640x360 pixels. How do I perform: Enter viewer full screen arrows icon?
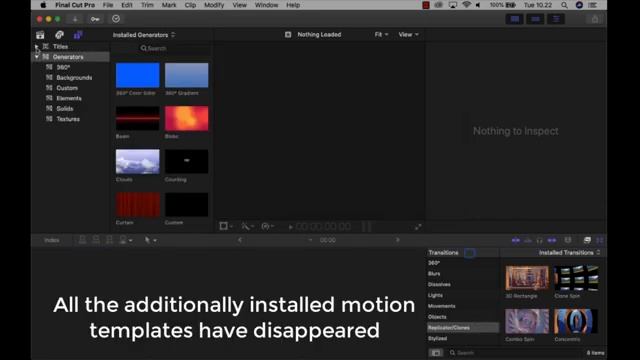point(418,227)
